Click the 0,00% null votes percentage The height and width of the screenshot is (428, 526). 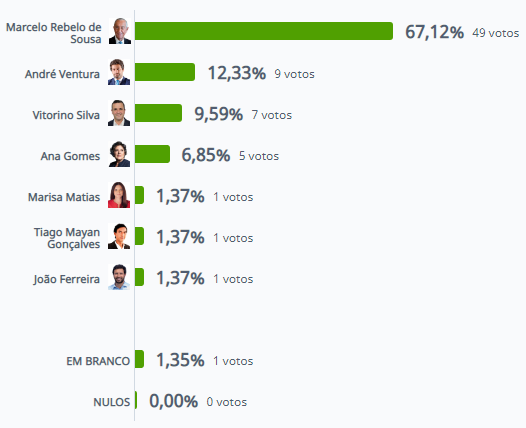pos(173,401)
